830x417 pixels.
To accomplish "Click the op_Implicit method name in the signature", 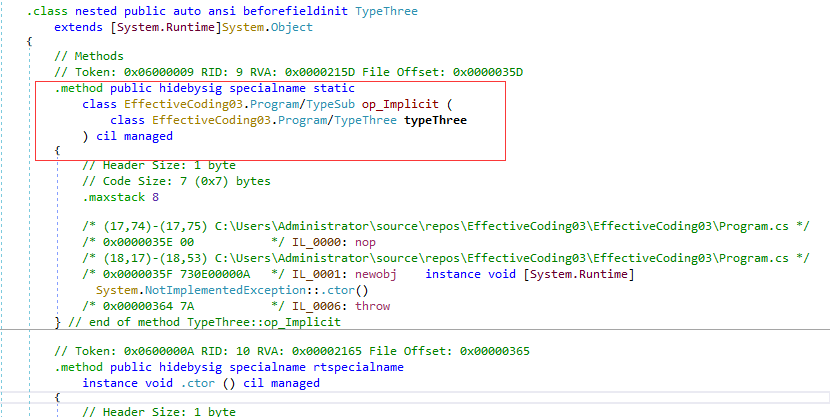I will pyautogui.click(x=400, y=104).
